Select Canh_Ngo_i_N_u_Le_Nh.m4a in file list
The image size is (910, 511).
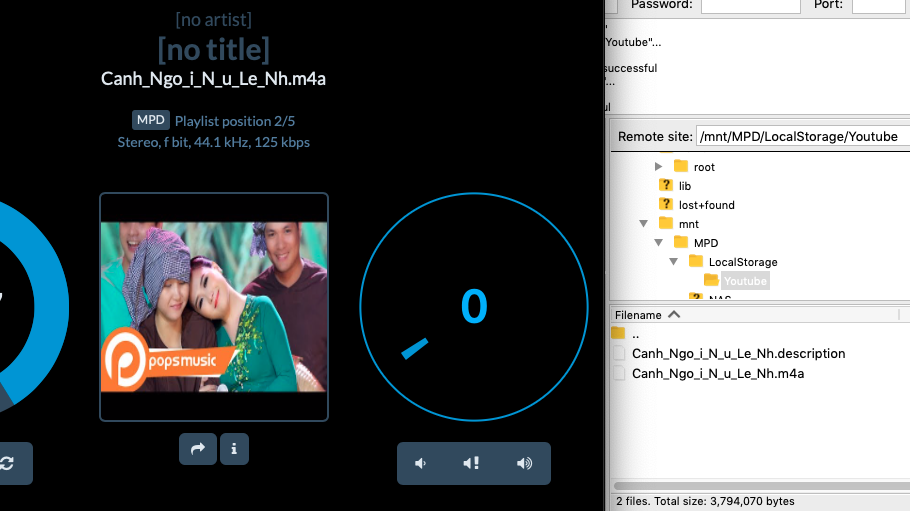click(718, 373)
